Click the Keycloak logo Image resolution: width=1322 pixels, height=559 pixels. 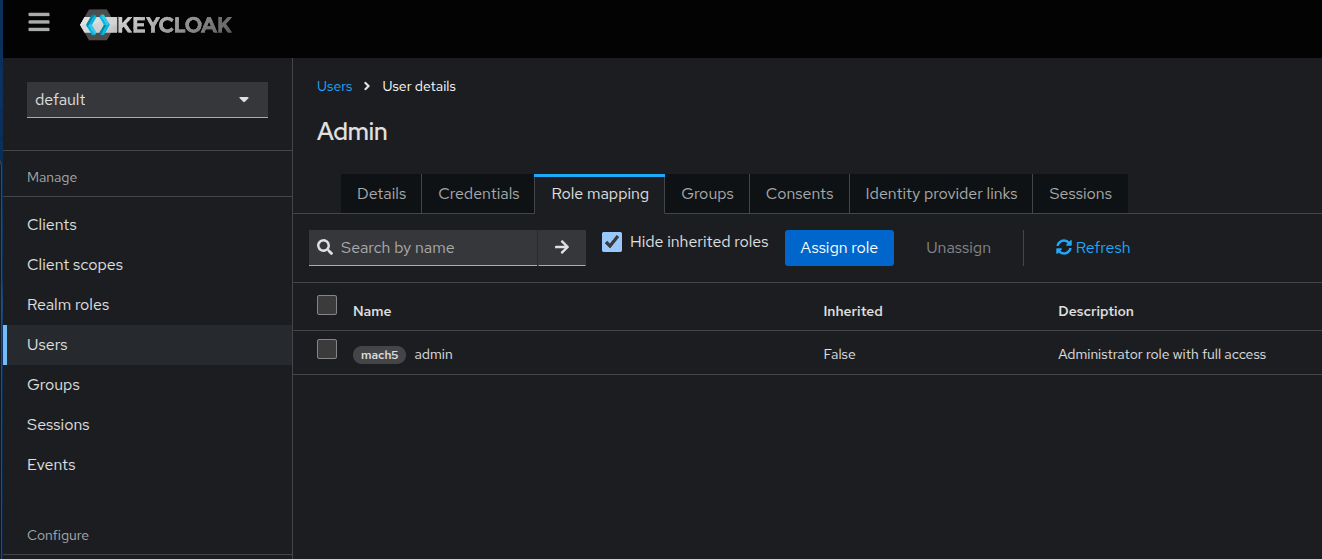point(156,25)
